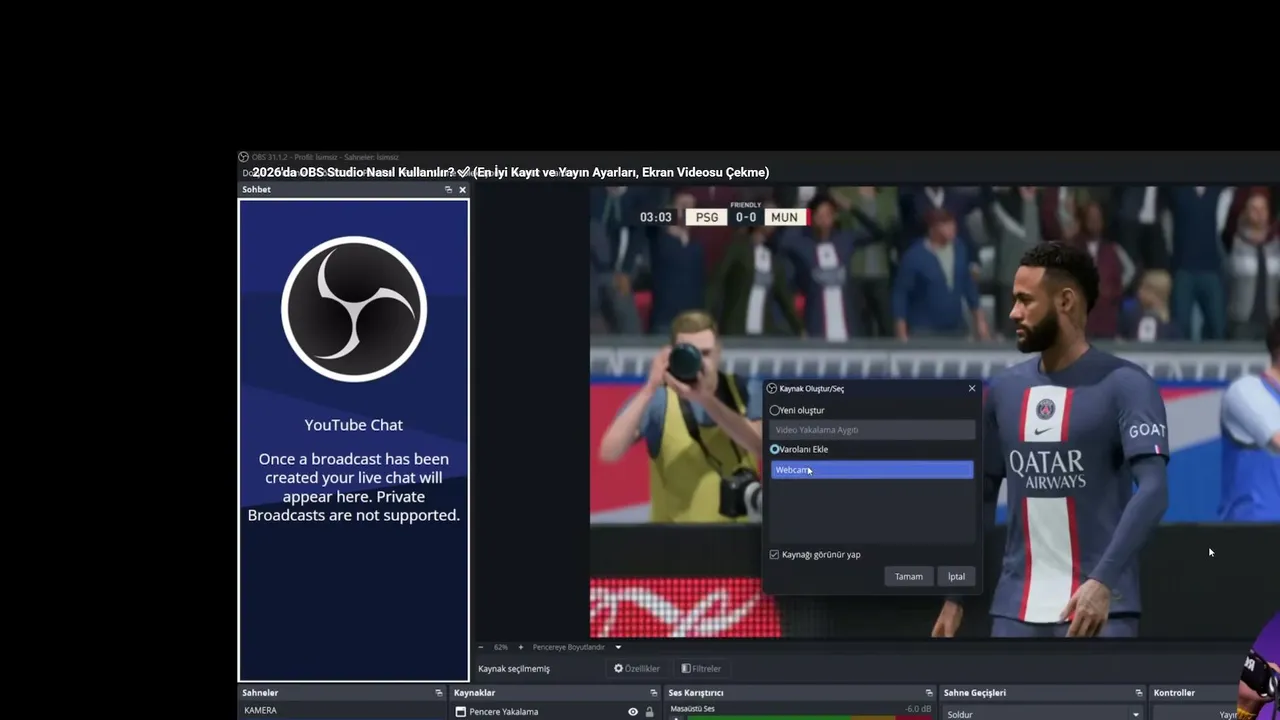
Task: Zoom in the preview with the plus button
Action: [520, 647]
